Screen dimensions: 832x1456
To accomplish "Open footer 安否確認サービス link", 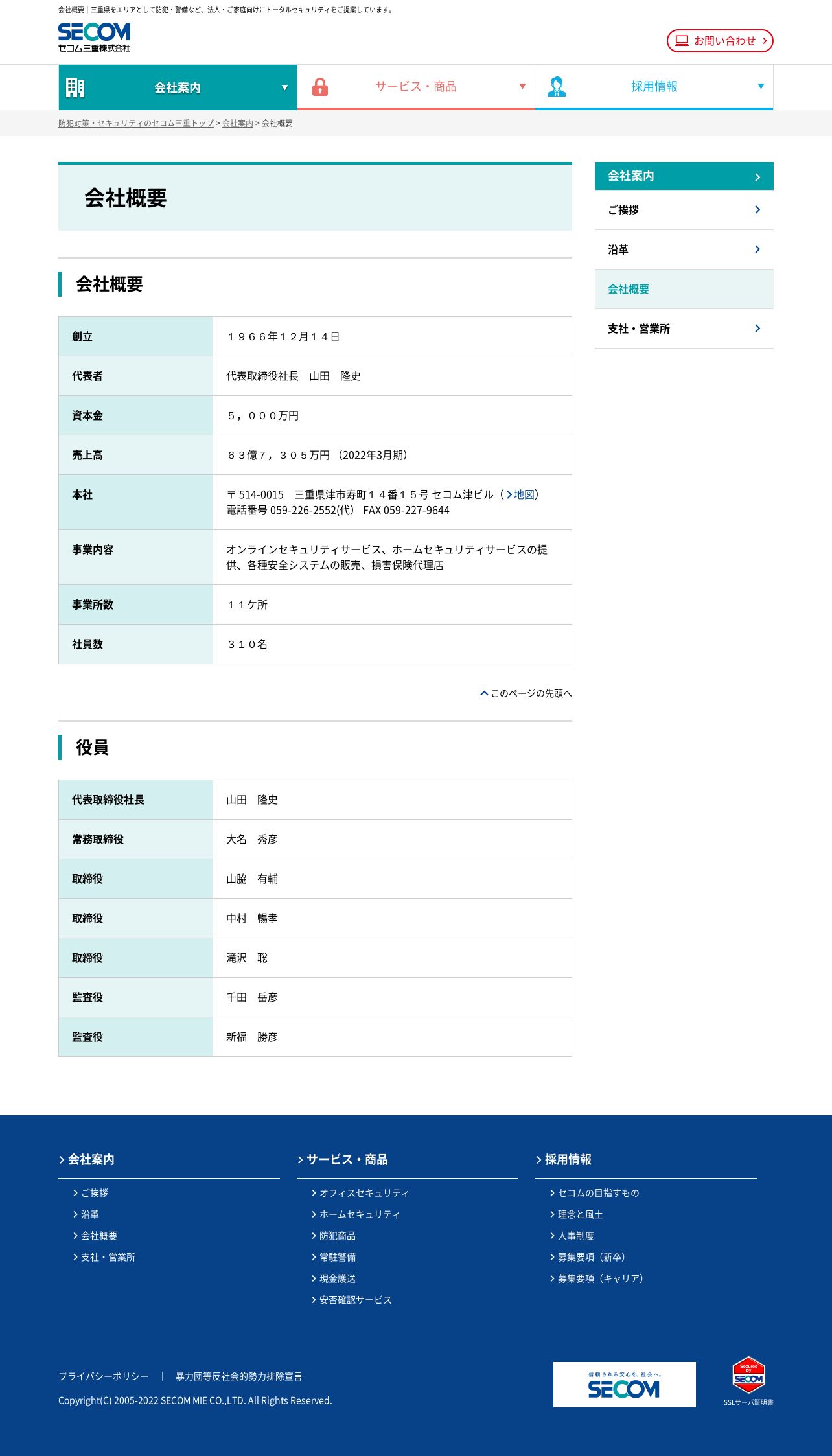I will tap(352, 1300).
